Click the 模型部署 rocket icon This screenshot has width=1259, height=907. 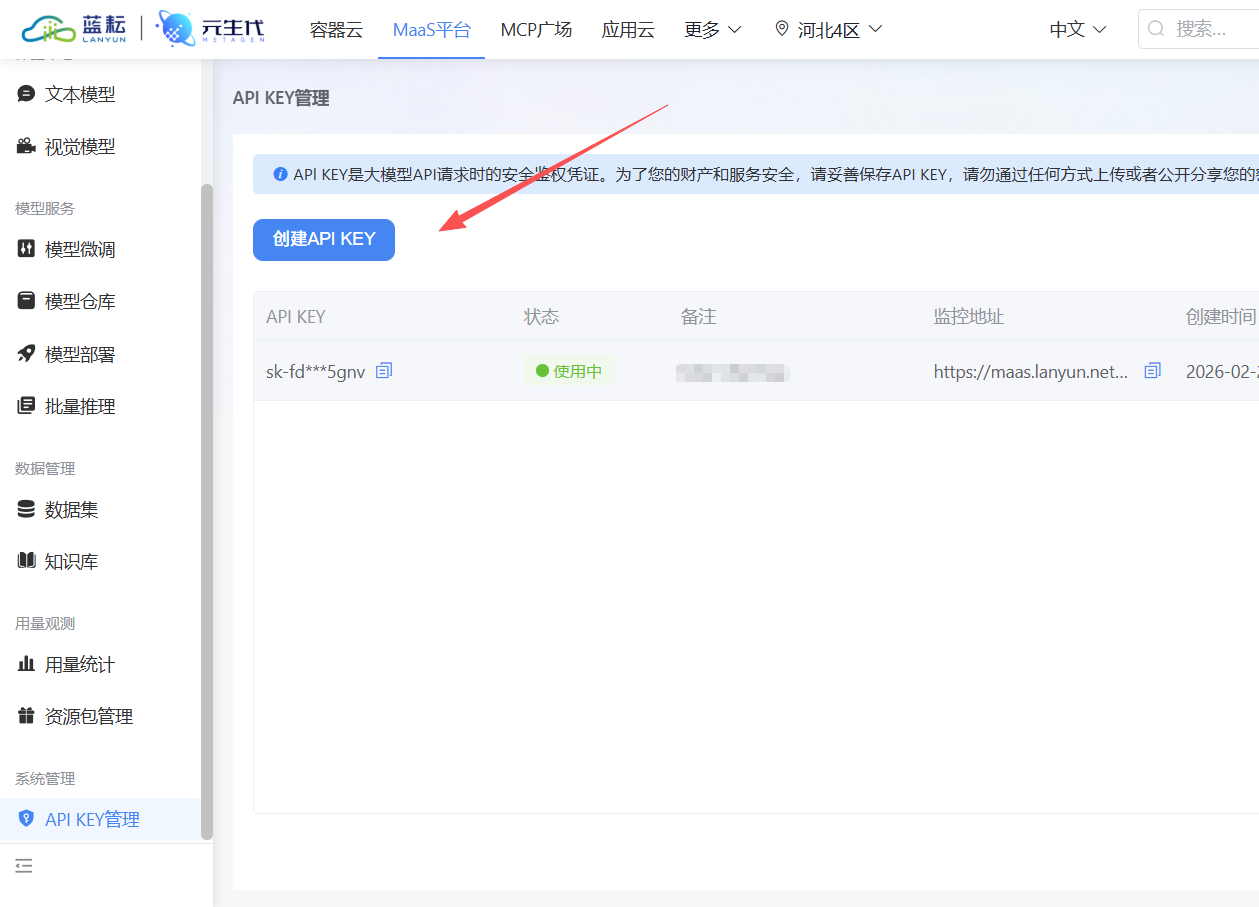point(27,354)
